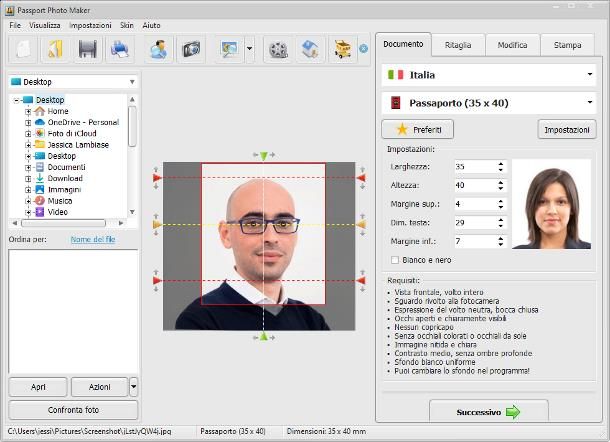Click the person portrait toolbar icon
Viewport: 610px width, 442px height.
coord(159,49)
